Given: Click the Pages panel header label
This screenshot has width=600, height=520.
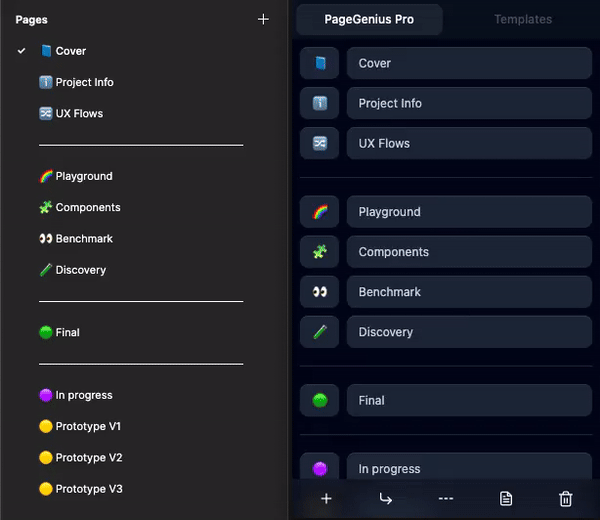Looking at the screenshot, I should [x=31, y=20].
